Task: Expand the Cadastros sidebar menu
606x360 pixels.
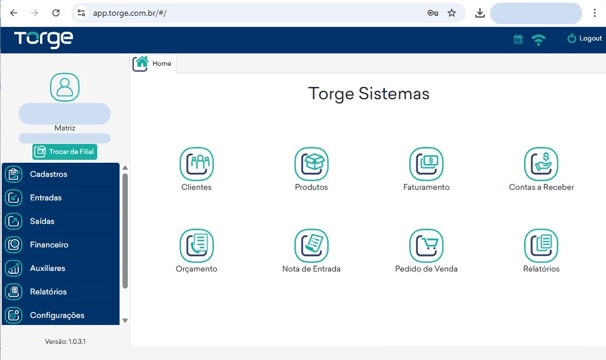Action: pos(61,174)
